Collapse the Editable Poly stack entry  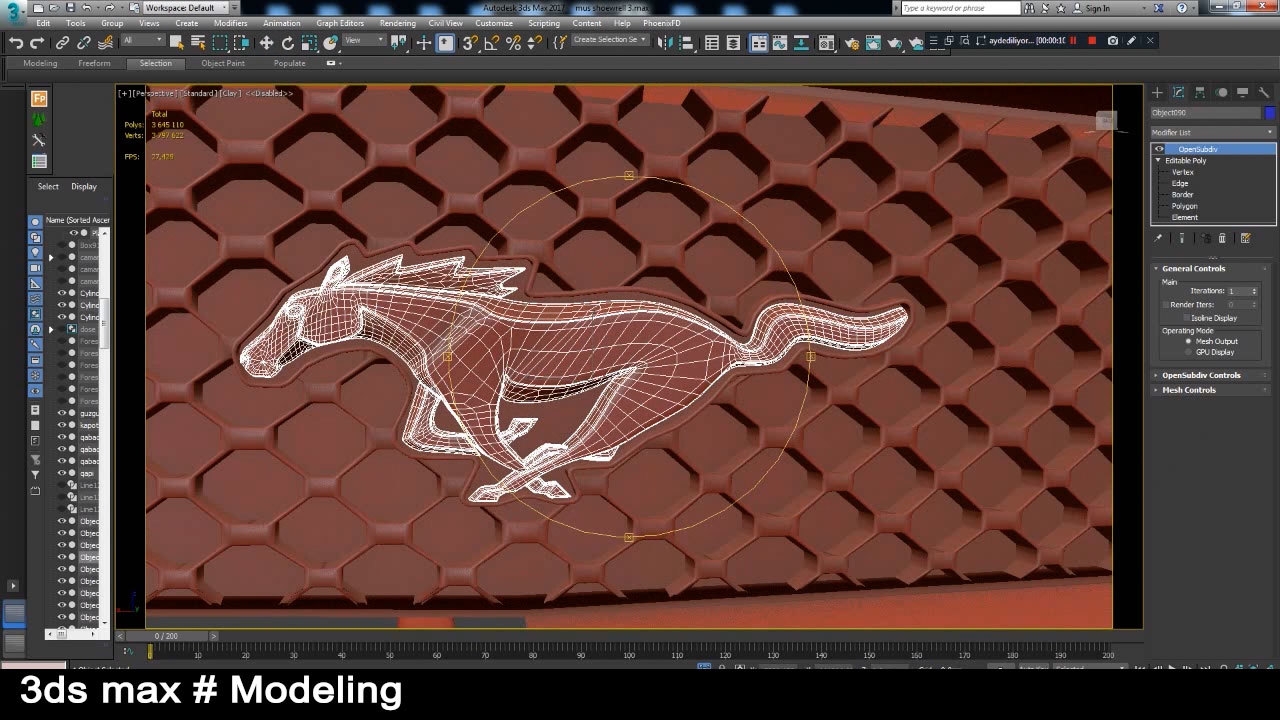[x=1158, y=160]
